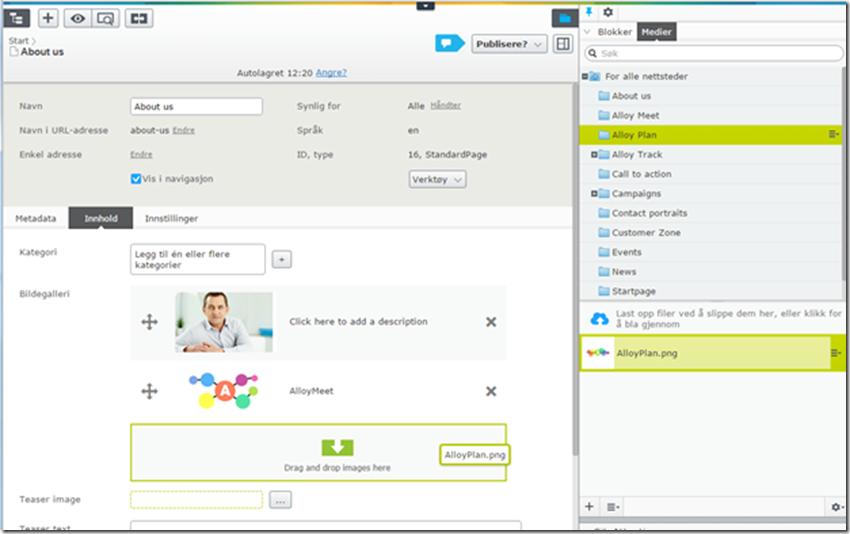Open the Blokker tab
Image resolution: width=850 pixels, height=534 pixels.
tap(614, 32)
